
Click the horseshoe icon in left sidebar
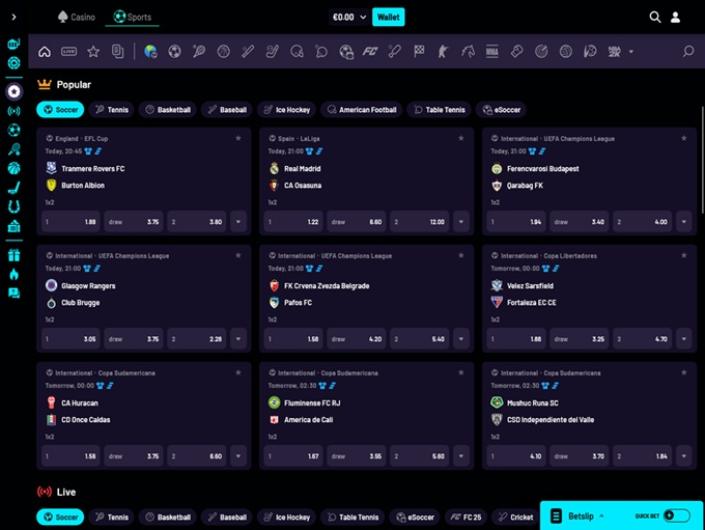click(14, 207)
